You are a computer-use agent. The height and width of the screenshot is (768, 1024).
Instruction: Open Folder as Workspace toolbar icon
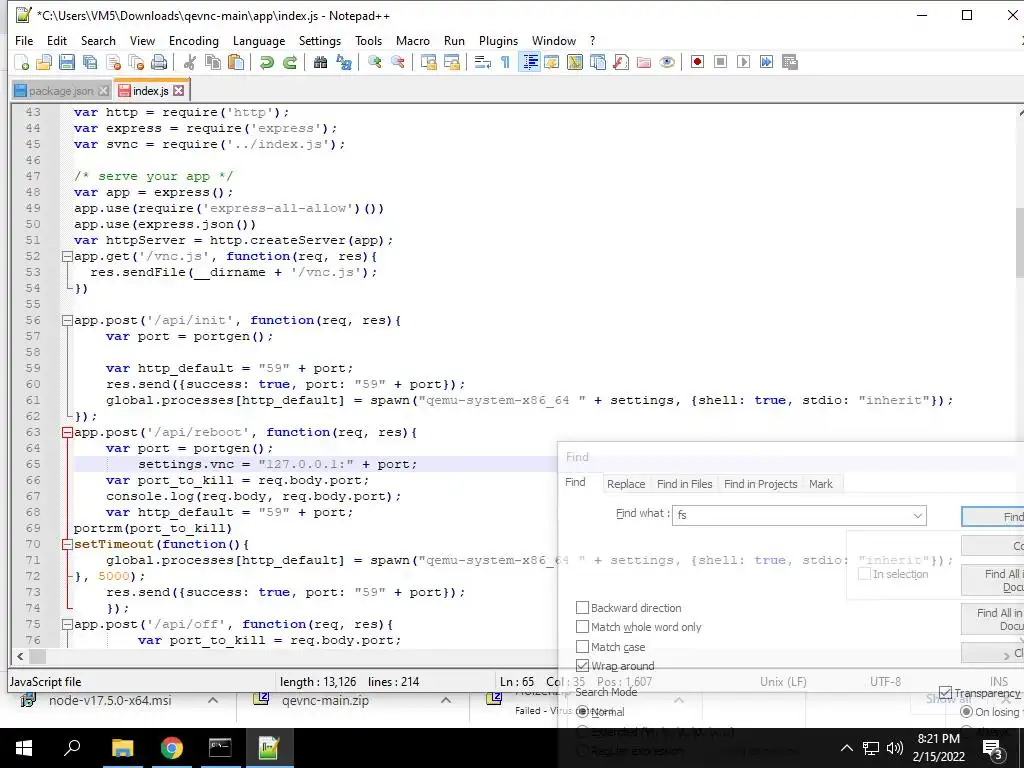pyautogui.click(x=644, y=63)
